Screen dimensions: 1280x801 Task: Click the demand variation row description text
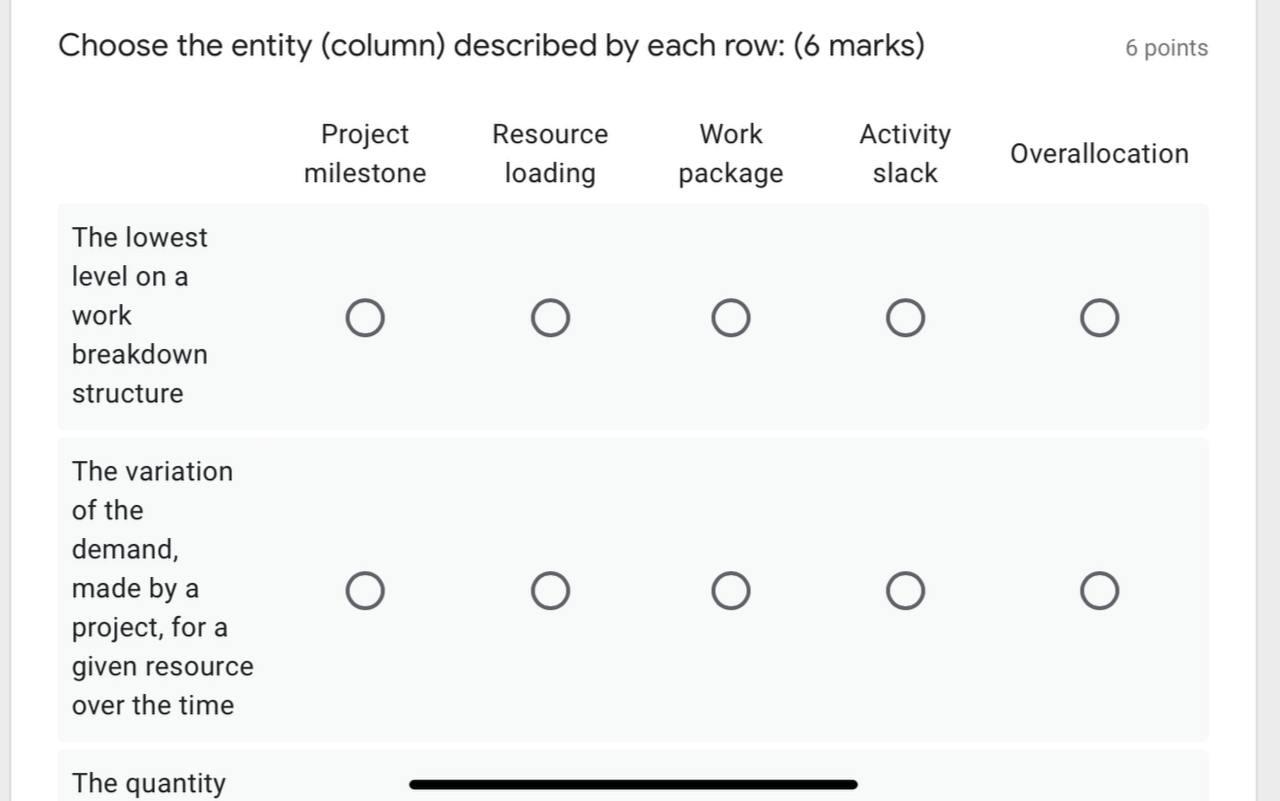[160, 588]
